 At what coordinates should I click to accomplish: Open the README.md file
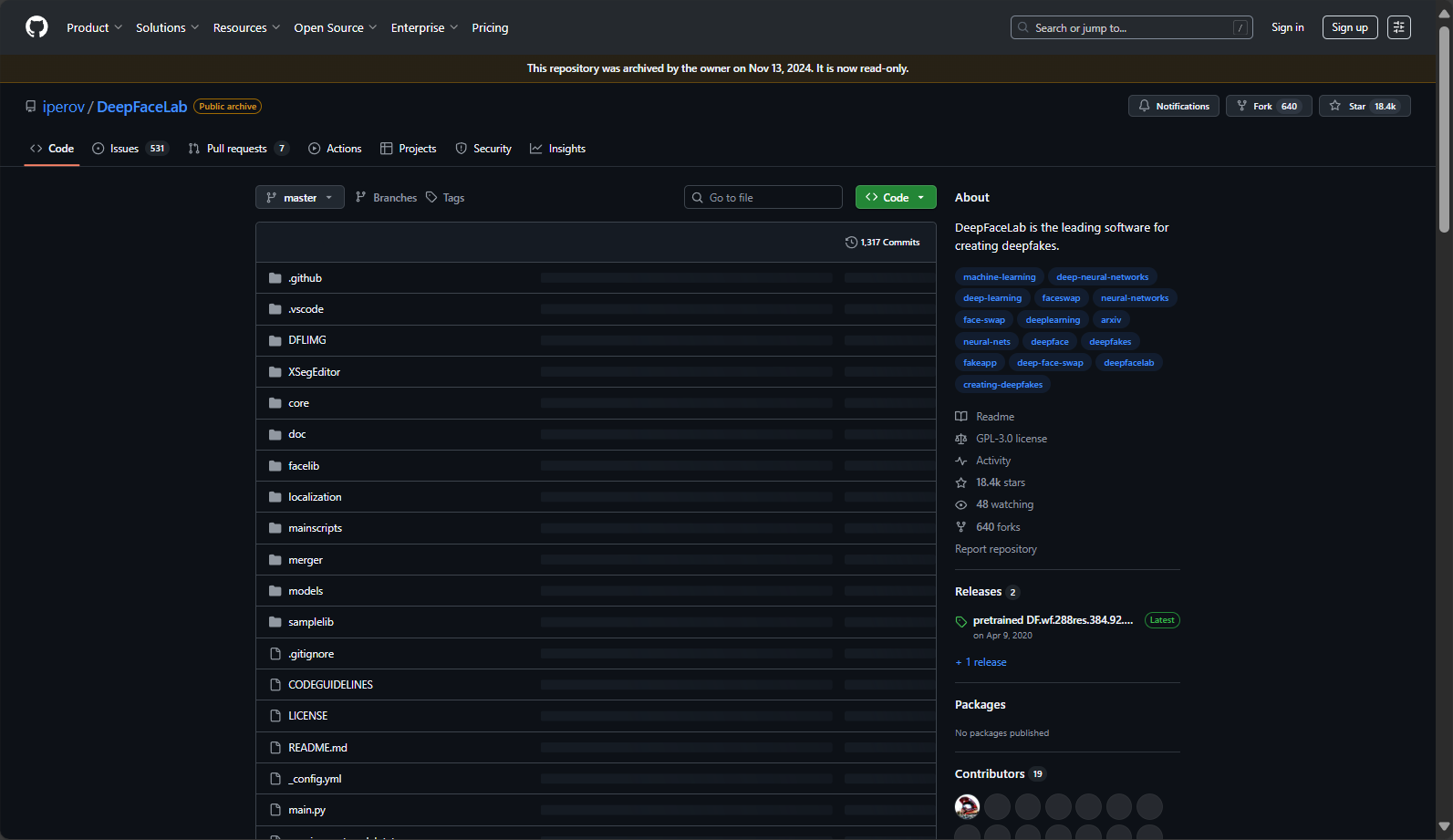317,748
